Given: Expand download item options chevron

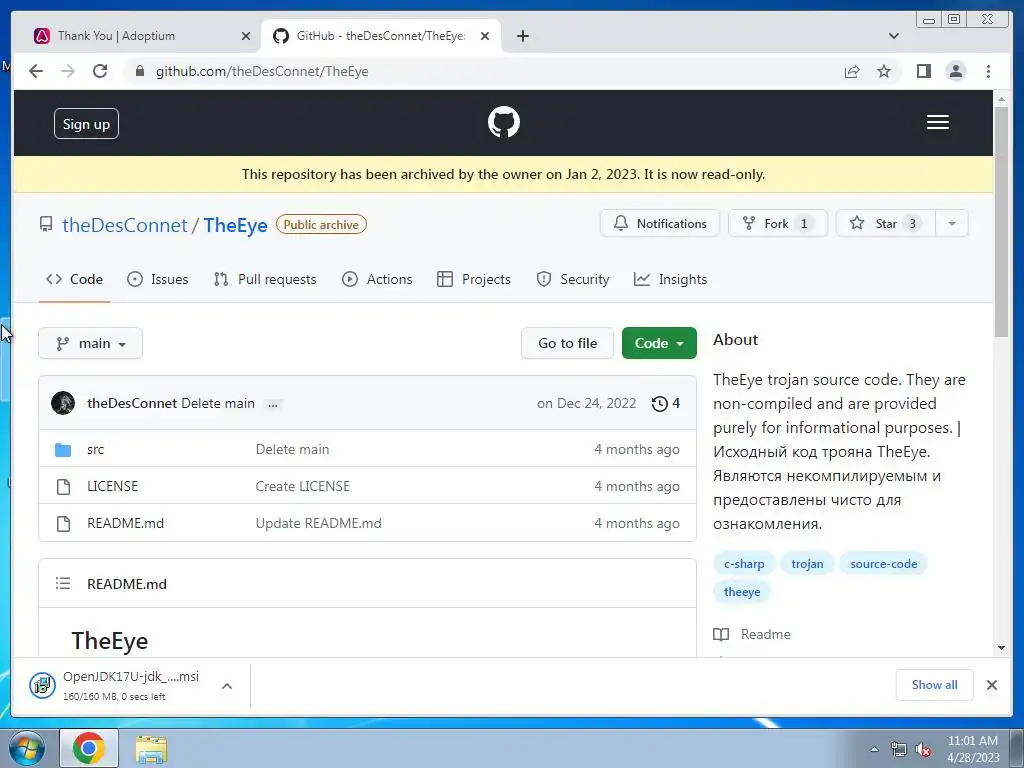Looking at the screenshot, I should [227, 686].
